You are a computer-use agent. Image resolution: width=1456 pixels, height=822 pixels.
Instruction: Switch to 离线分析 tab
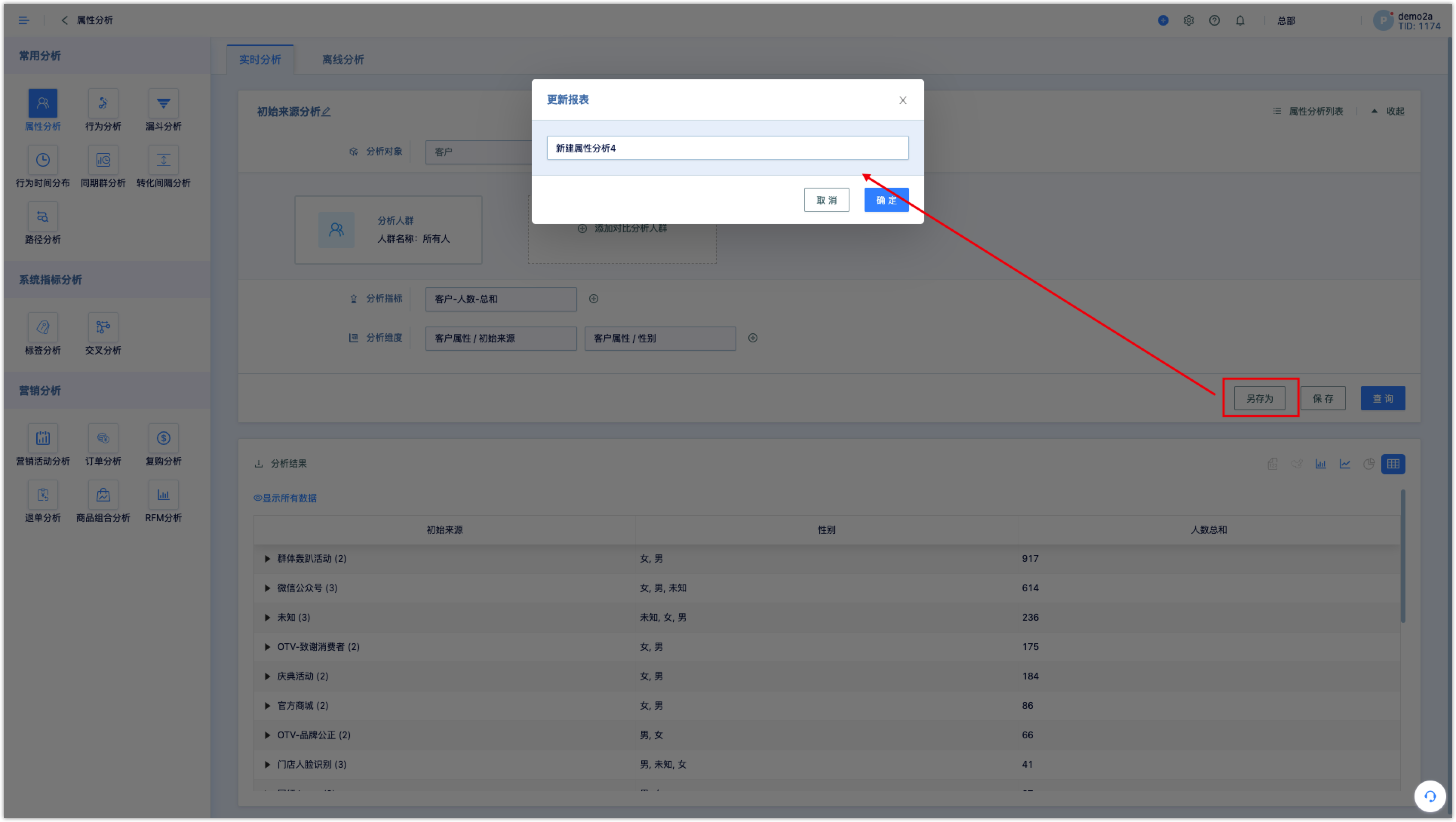click(x=343, y=59)
